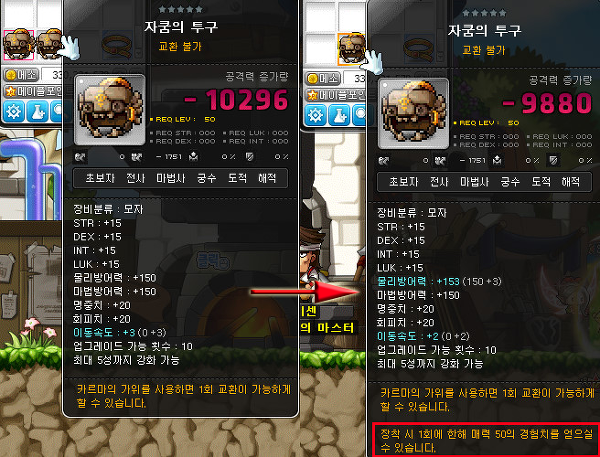
Task: Click the flask plus icon in right inventory
Action: coord(339,115)
